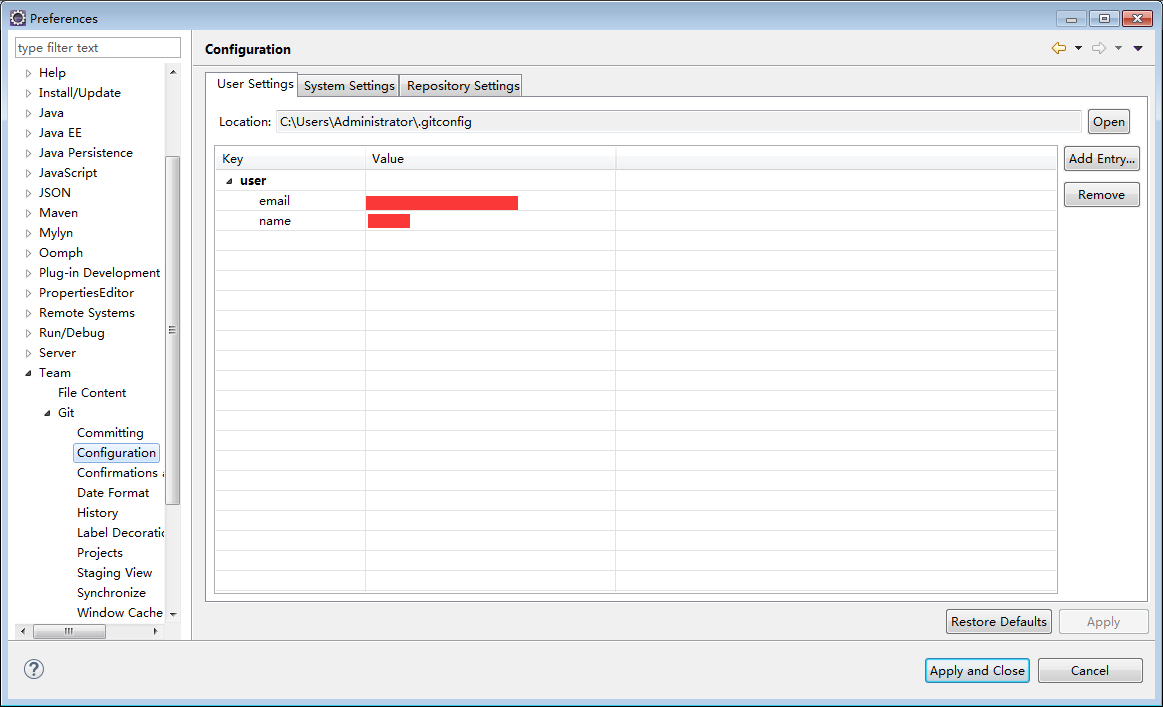Viewport: 1163px width, 707px height.
Task: Click the Cancel button
Action: pos(1090,671)
